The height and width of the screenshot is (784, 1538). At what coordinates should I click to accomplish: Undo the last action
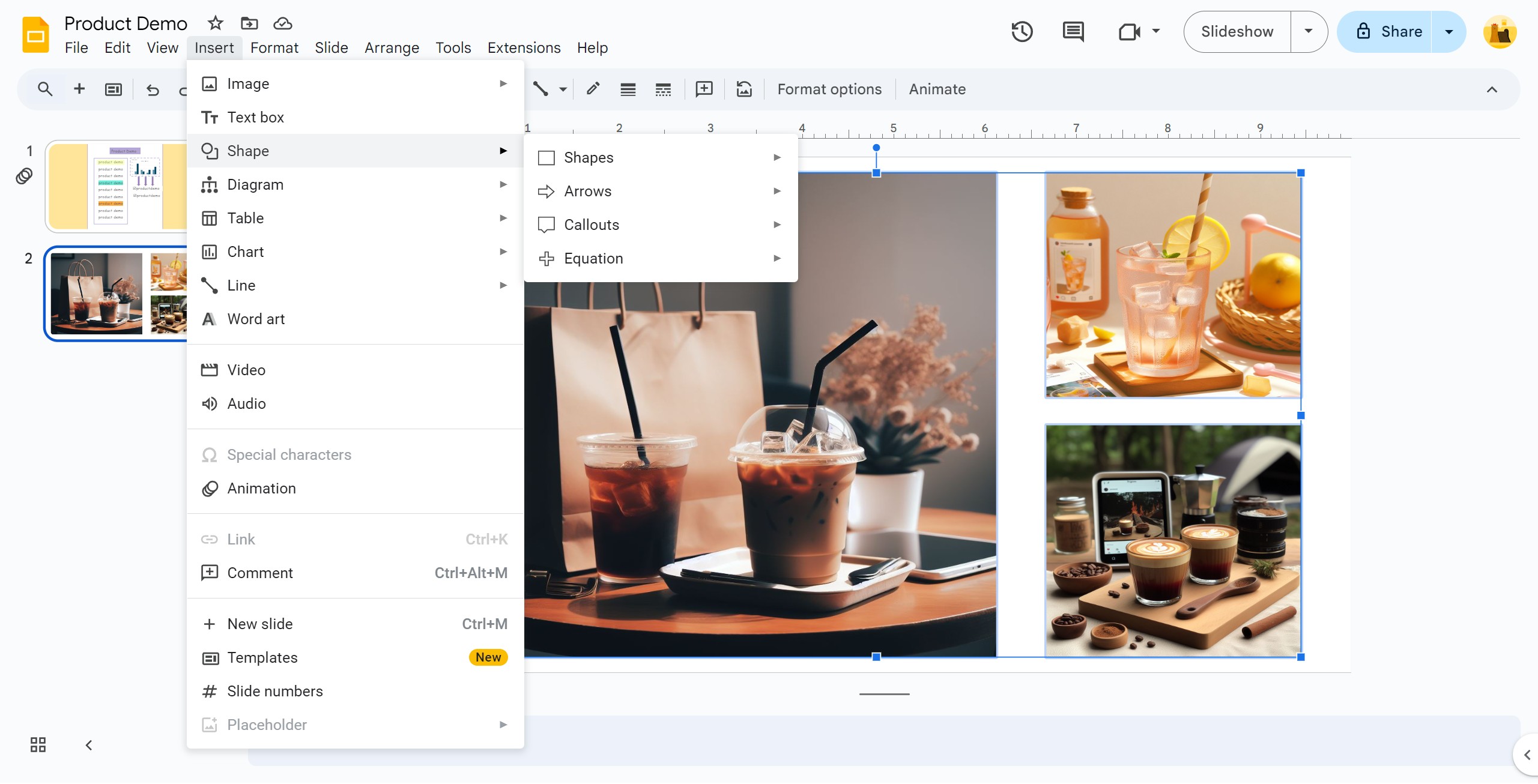pos(153,89)
